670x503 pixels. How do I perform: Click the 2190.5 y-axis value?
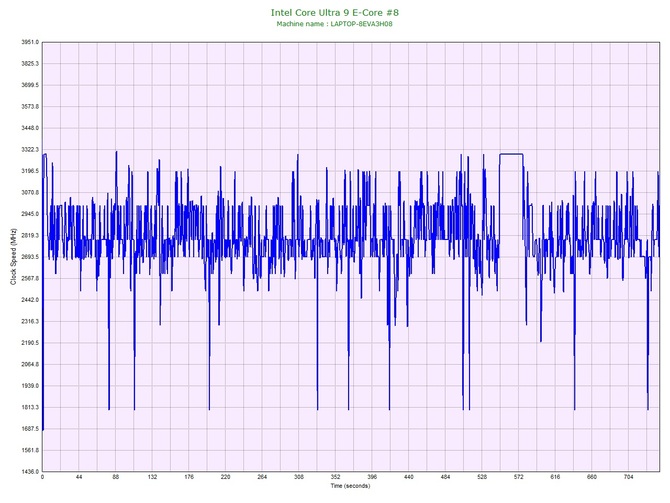pyautogui.click(x=30, y=343)
